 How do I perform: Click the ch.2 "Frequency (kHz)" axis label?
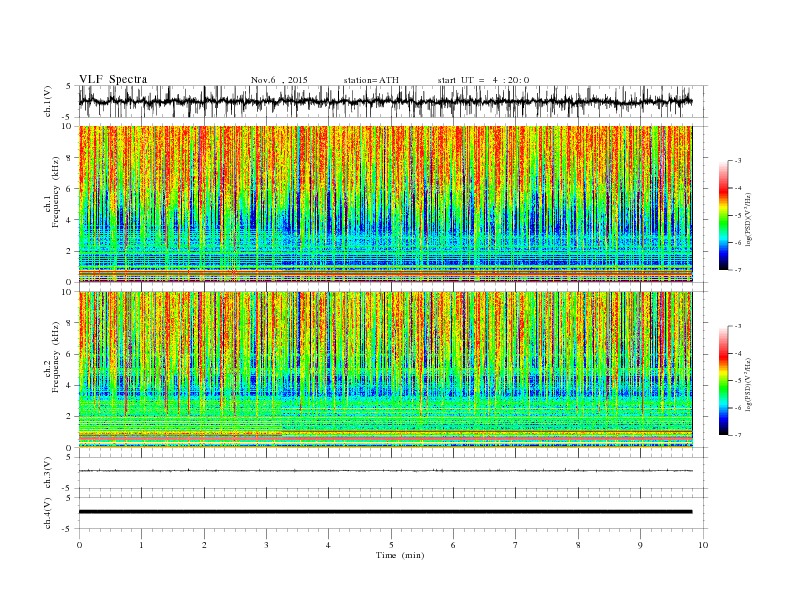click(56, 356)
